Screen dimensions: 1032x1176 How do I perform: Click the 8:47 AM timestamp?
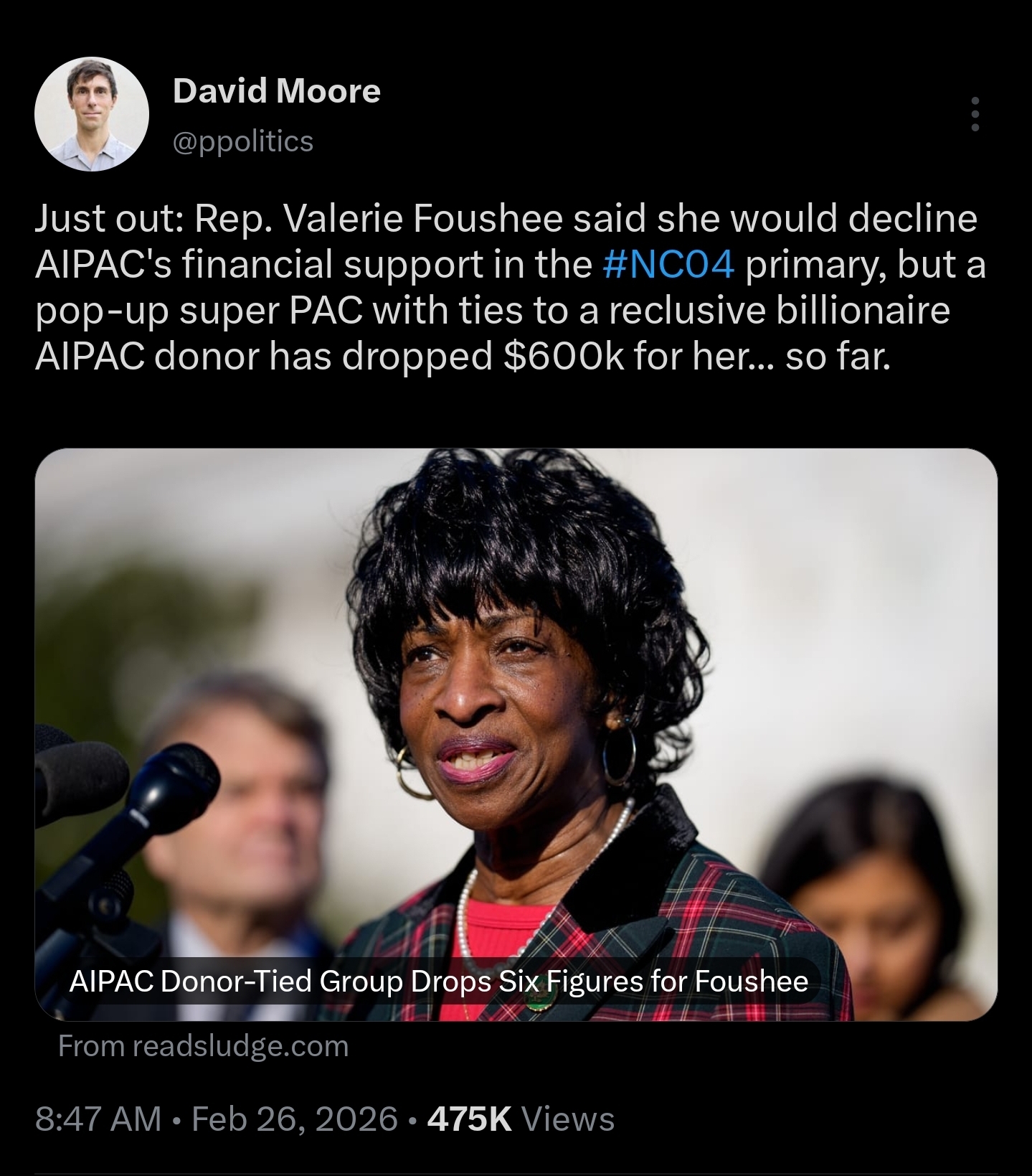point(98,1119)
